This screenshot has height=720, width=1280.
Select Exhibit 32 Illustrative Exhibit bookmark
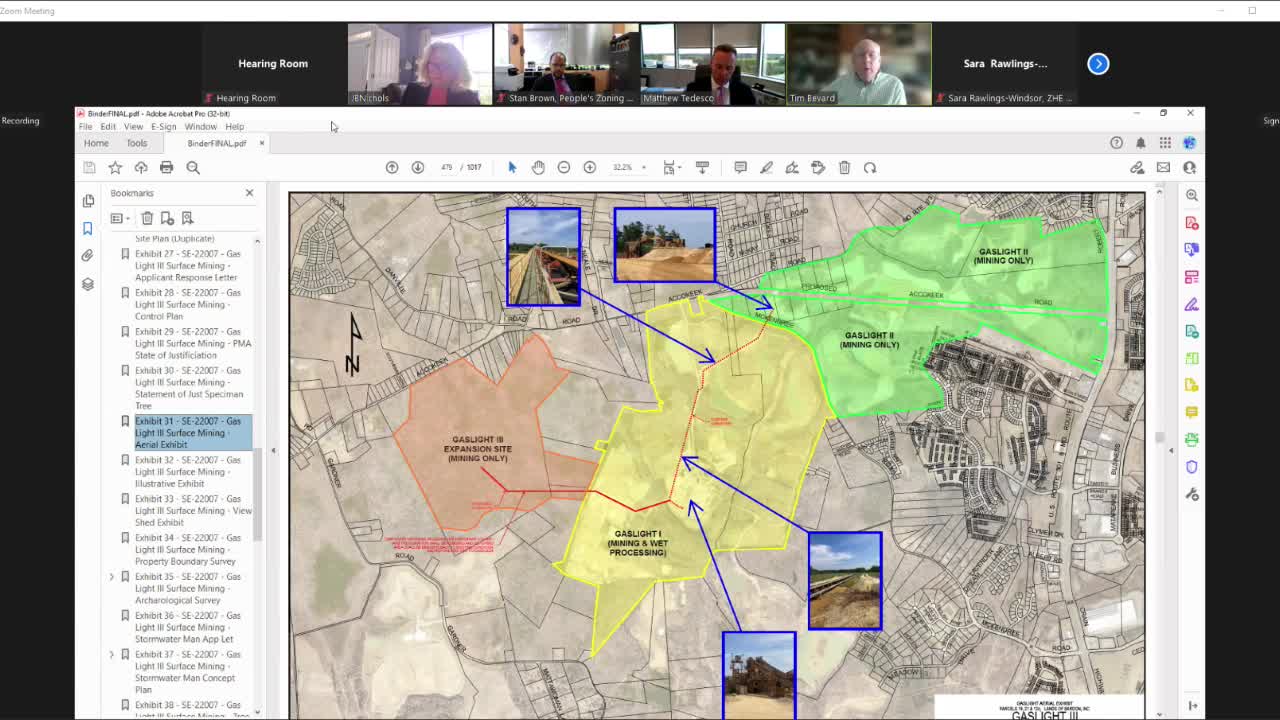pos(193,472)
